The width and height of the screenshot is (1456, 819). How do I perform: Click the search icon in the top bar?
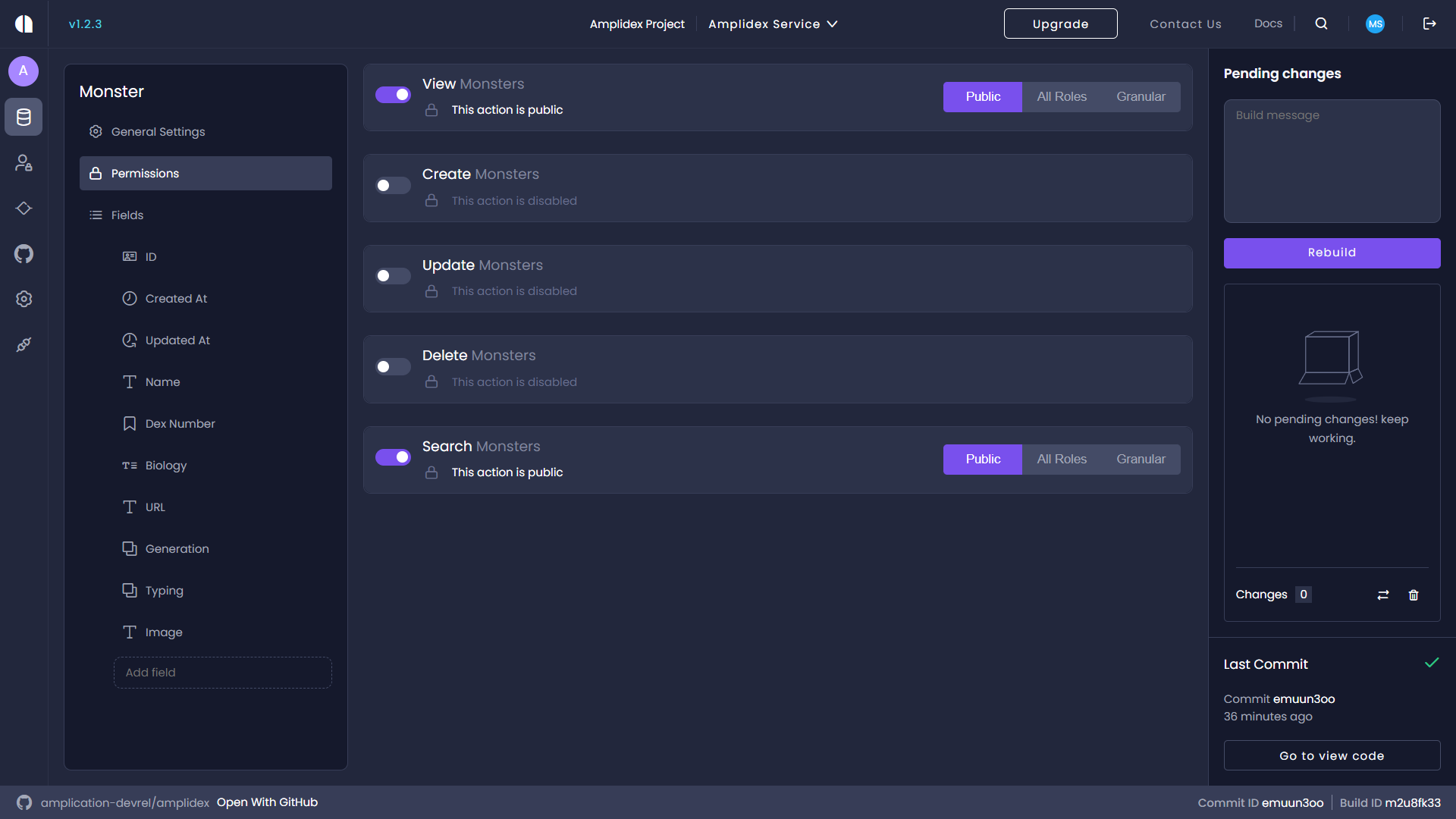[1321, 24]
